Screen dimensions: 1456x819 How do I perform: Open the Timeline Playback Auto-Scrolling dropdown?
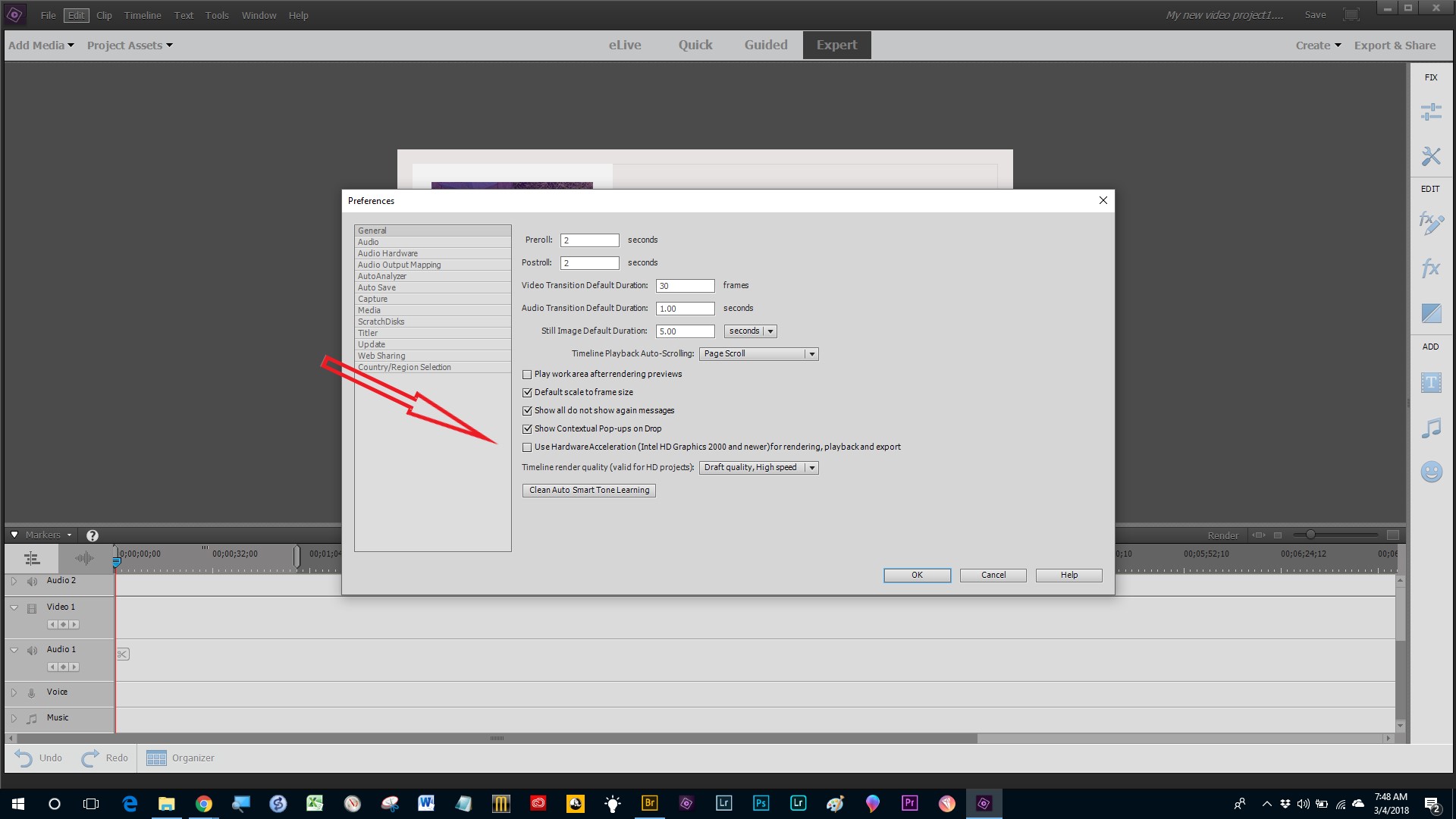(x=758, y=354)
